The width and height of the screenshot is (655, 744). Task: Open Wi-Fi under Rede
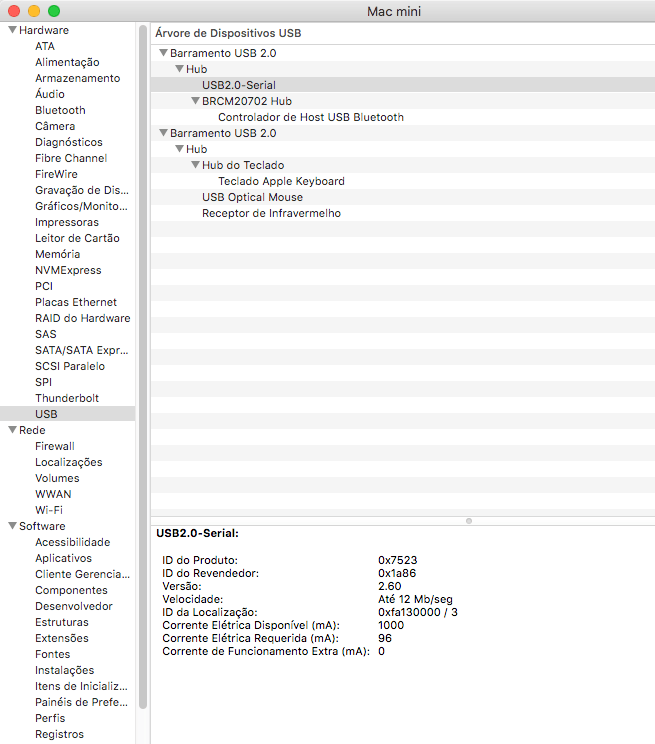[x=48, y=510]
